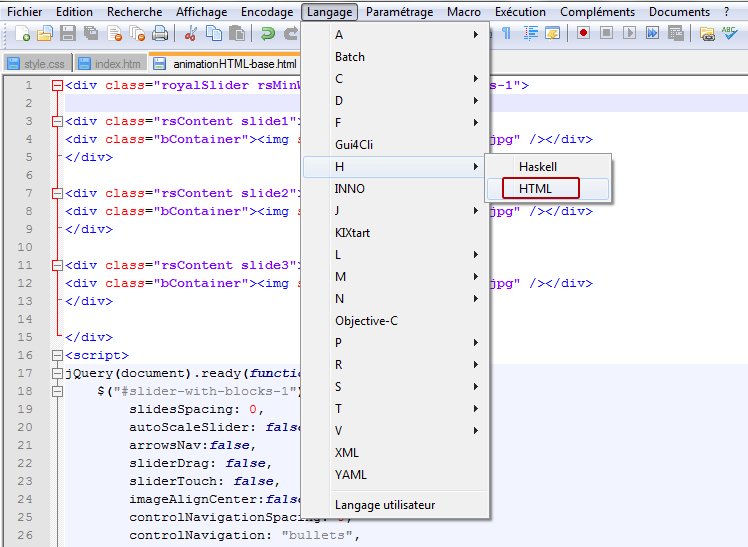Create a new document with New icon
Viewport: 748px width, 547px height.
(x=22, y=33)
